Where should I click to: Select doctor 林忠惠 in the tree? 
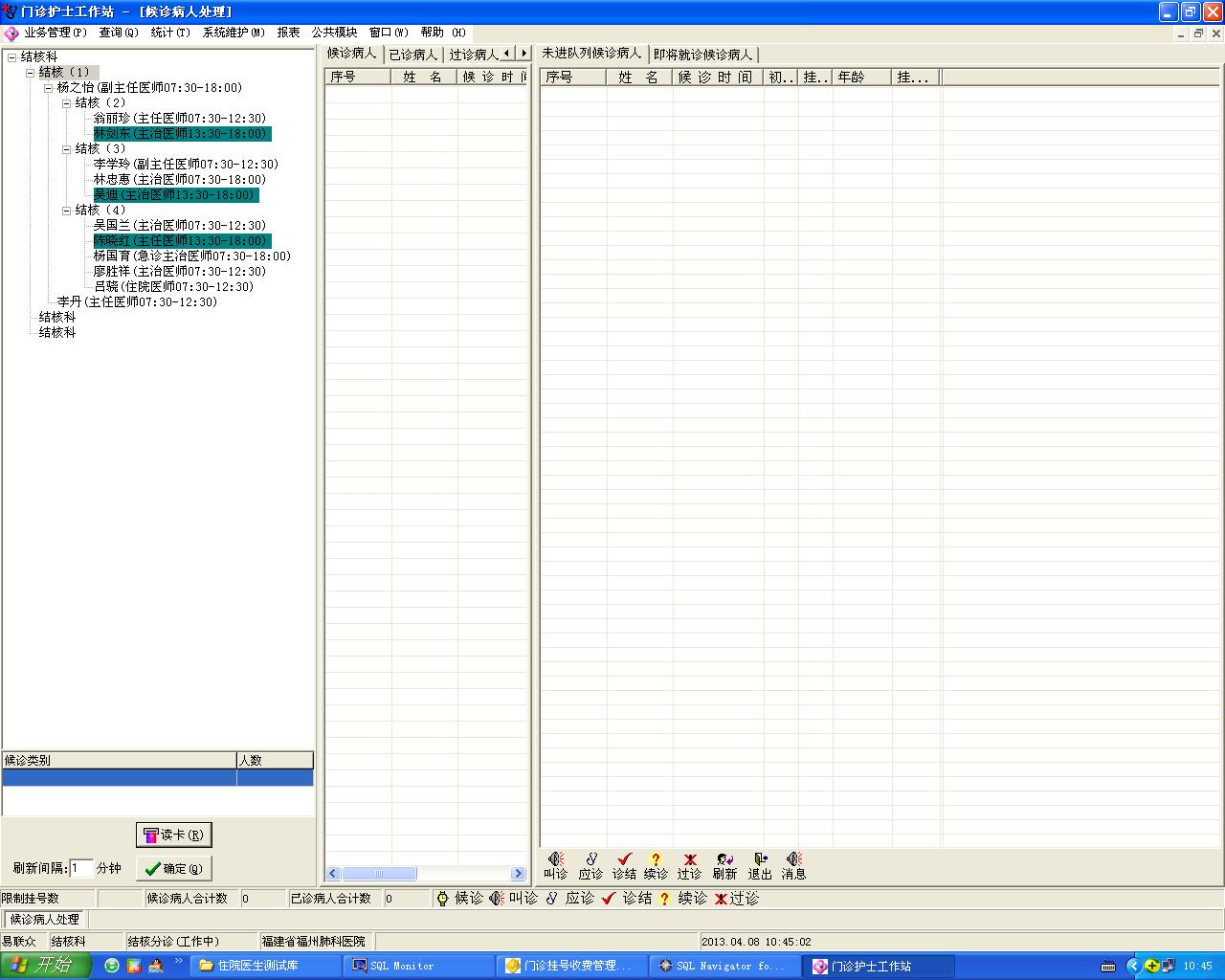pos(180,180)
